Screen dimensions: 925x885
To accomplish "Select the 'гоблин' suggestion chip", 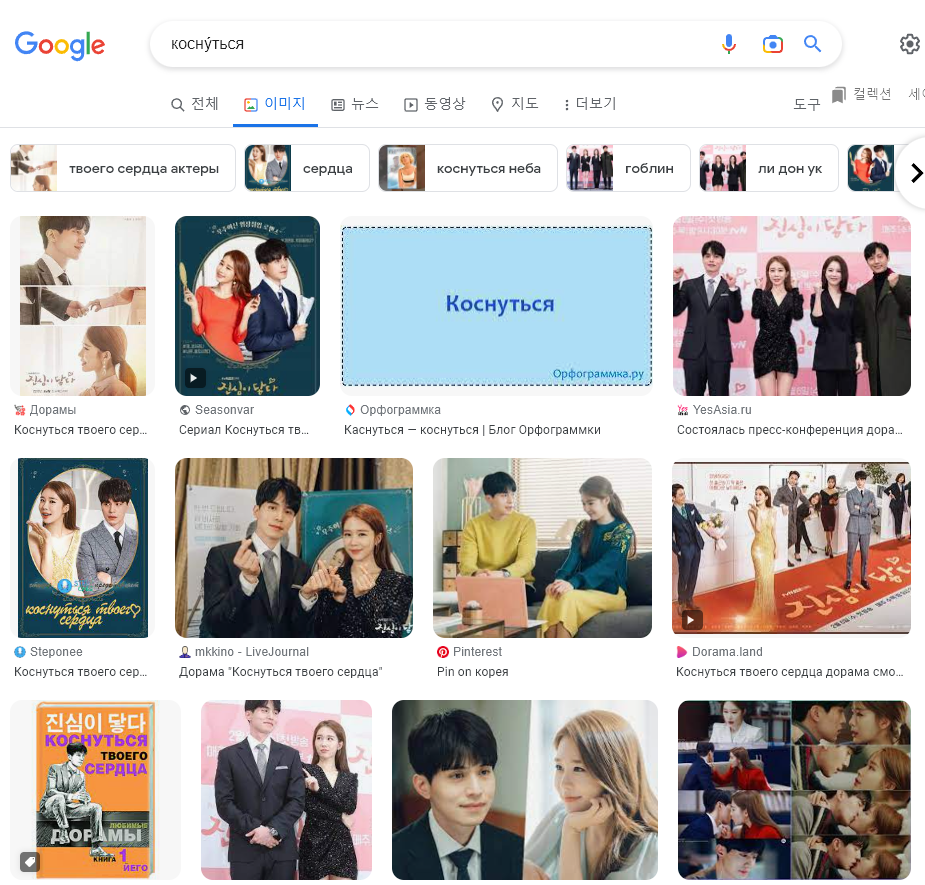I will click(628, 168).
